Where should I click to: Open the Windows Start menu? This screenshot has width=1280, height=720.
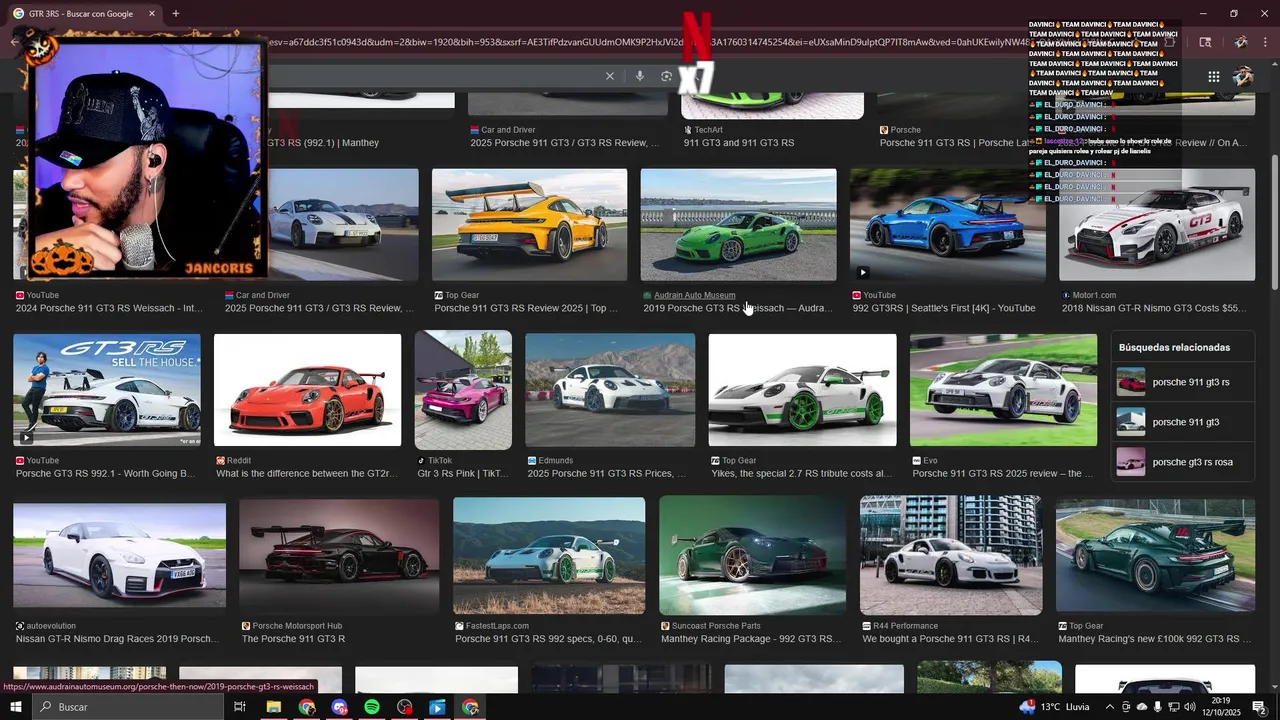click(x=15, y=707)
